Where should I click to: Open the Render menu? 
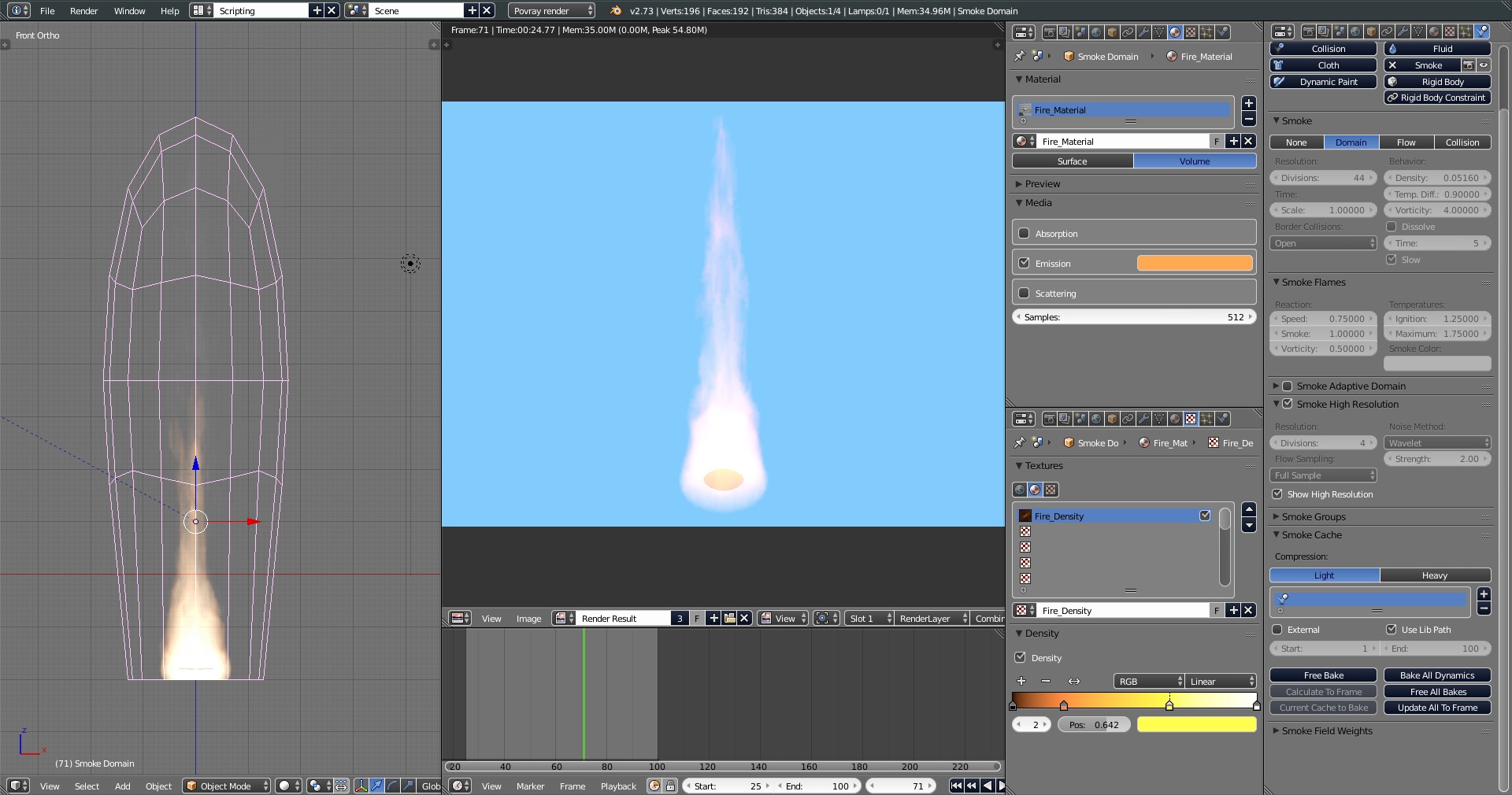click(x=83, y=11)
